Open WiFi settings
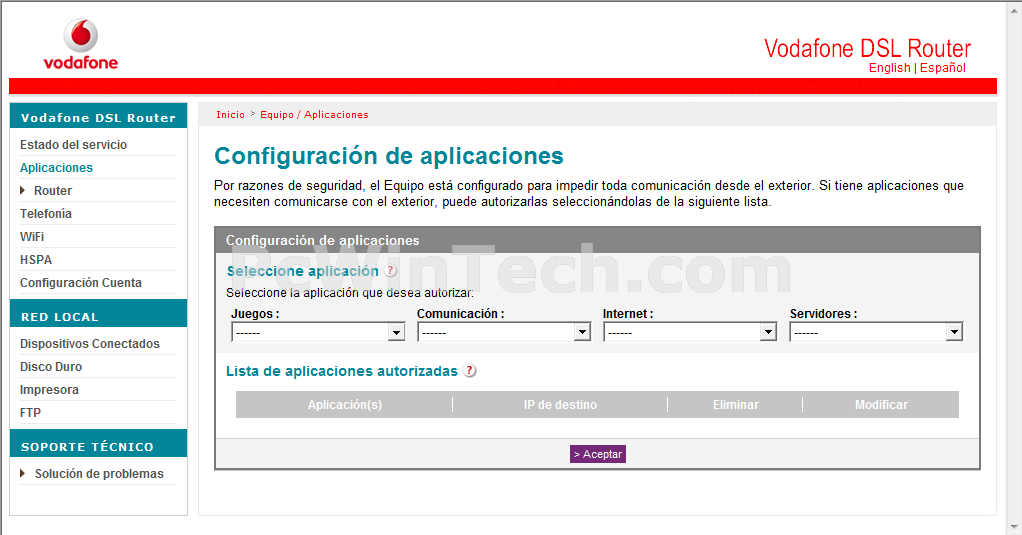Image resolution: width=1022 pixels, height=535 pixels. click(32, 237)
